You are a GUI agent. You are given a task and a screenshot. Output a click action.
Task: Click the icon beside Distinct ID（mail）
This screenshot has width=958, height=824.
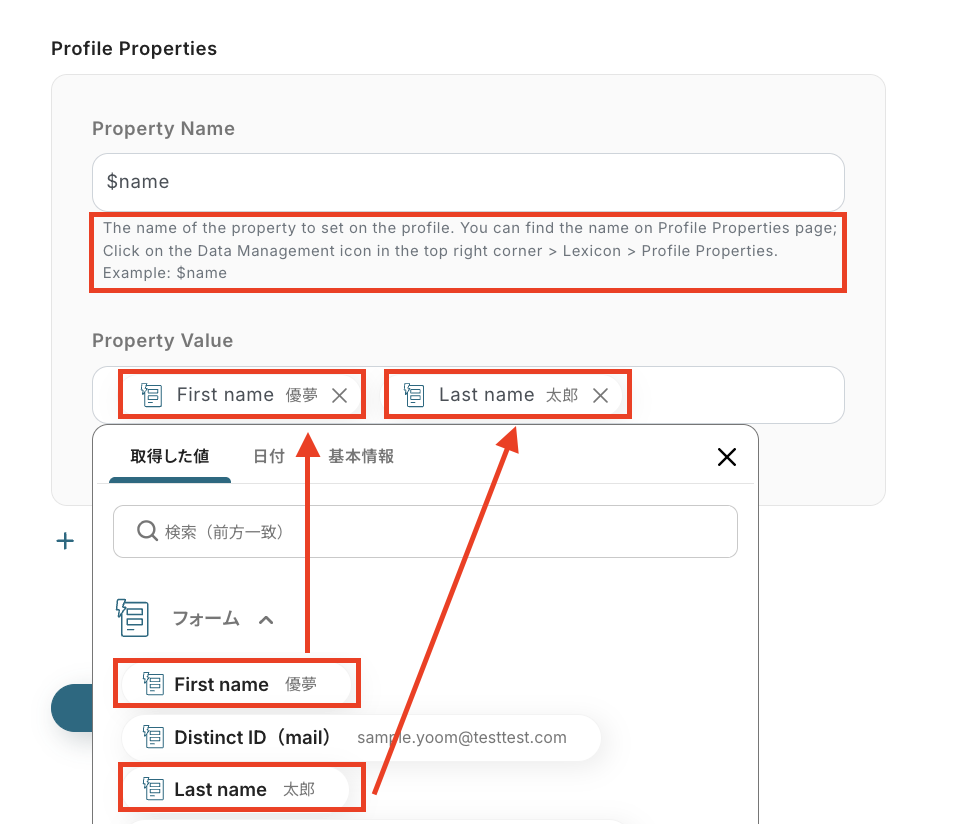[x=153, y=737]
